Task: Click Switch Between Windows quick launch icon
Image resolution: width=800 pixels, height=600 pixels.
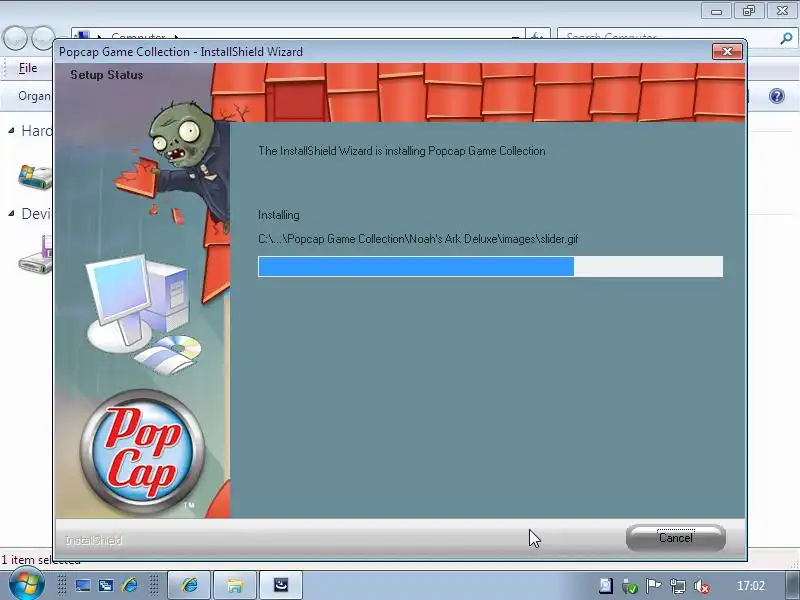Action: 106,585
